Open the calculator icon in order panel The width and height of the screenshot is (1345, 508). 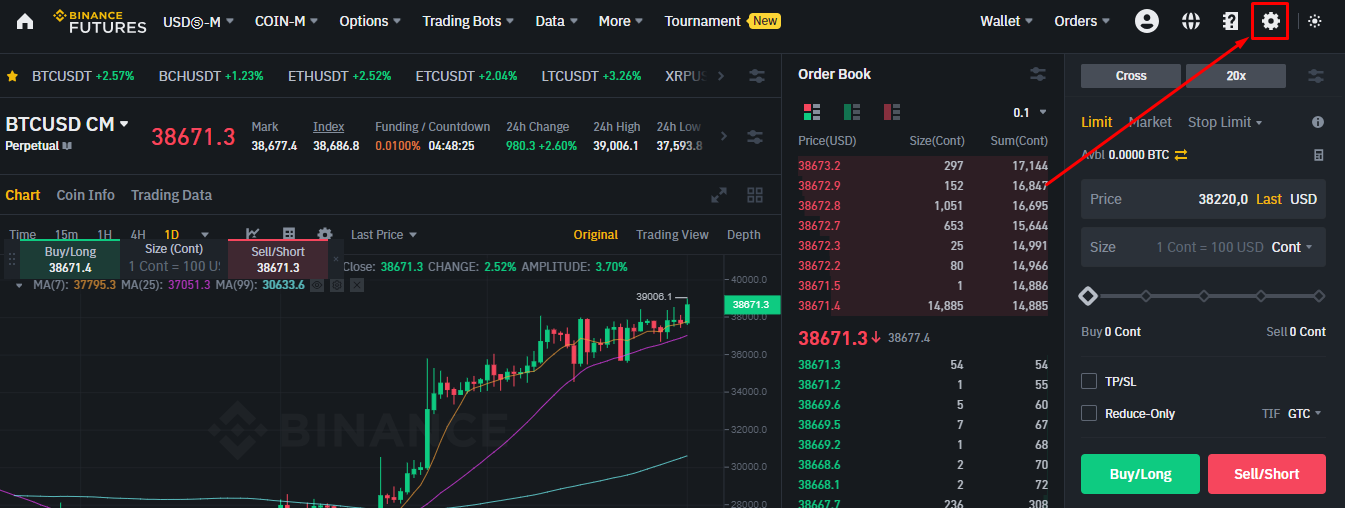pos(1318,155)
